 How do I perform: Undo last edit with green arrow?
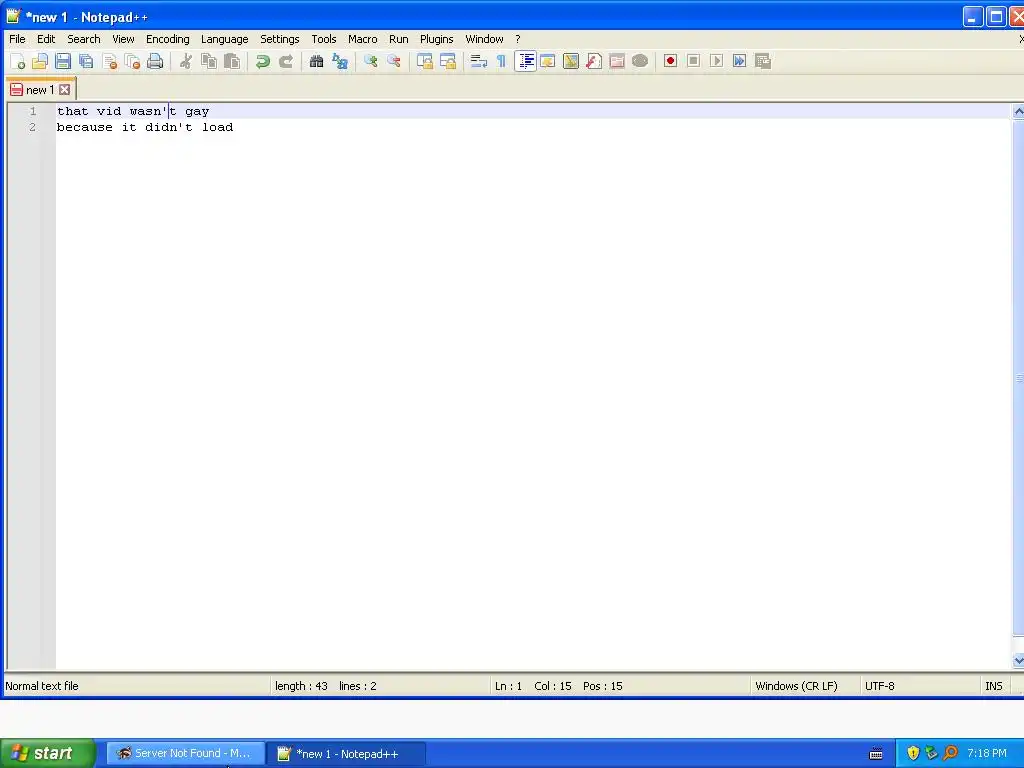[263, 61]
